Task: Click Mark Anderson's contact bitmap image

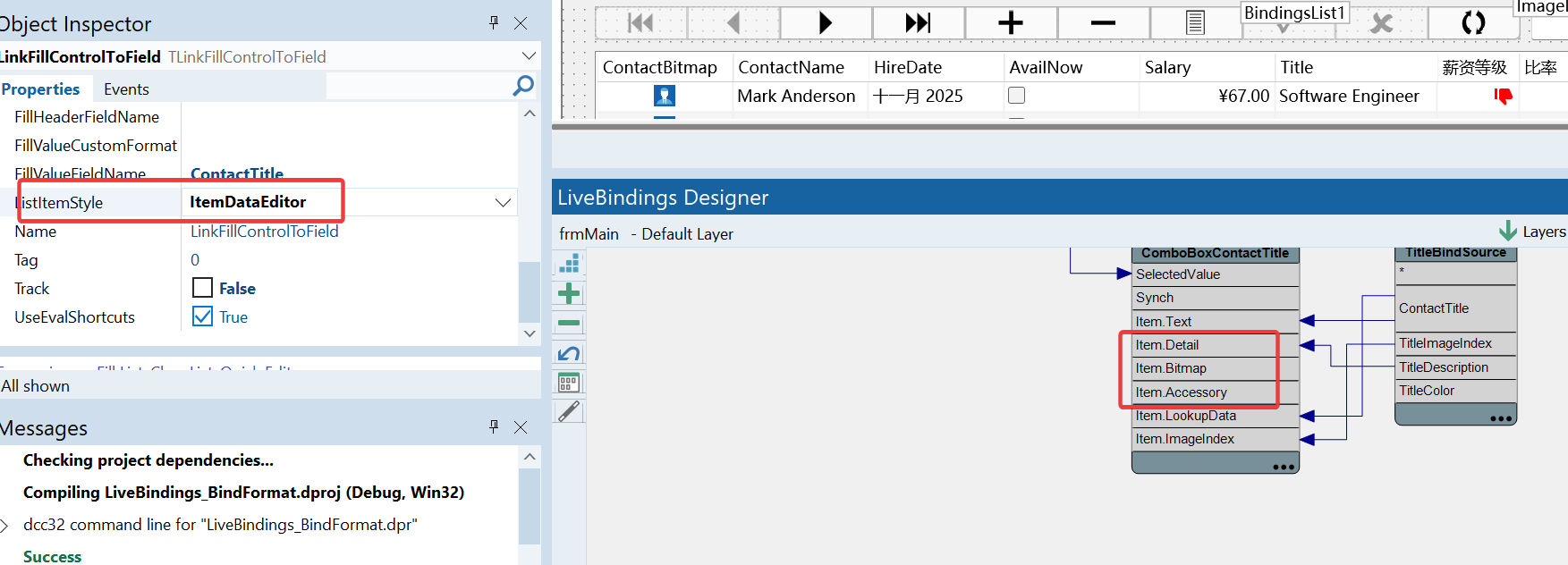Action: click(x=665, y=96)
